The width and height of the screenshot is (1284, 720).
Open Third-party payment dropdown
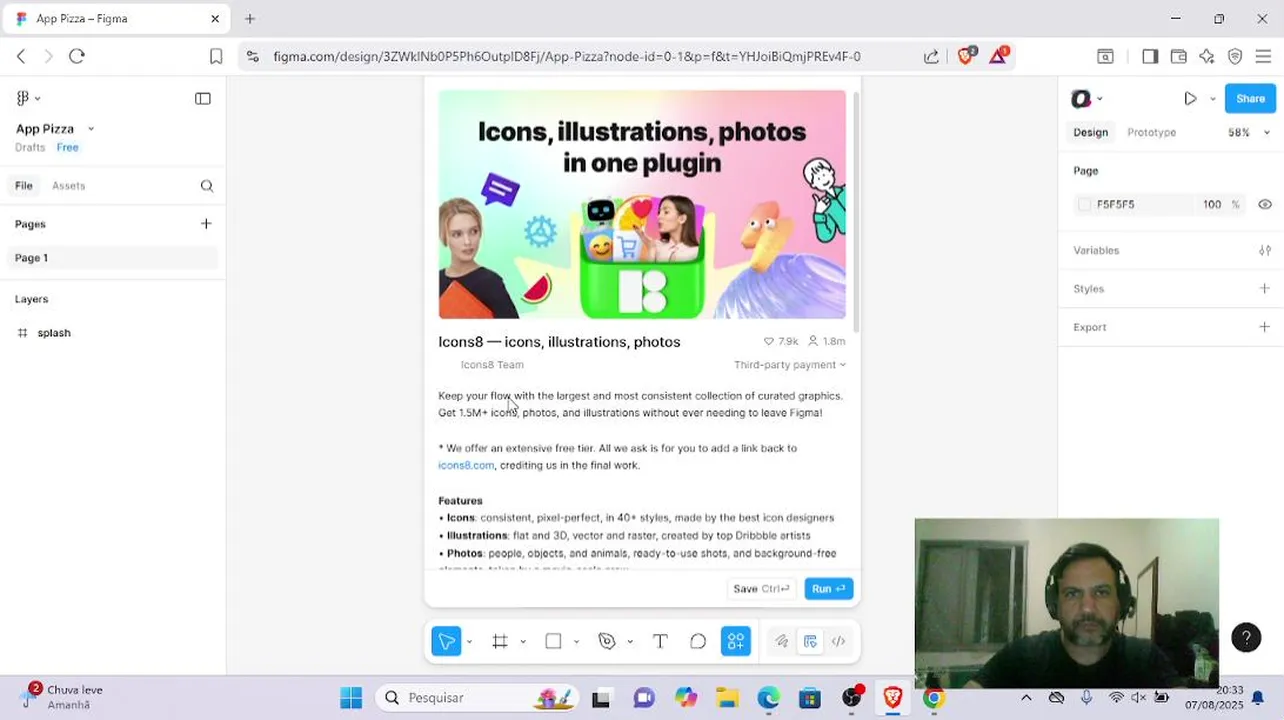790,365
